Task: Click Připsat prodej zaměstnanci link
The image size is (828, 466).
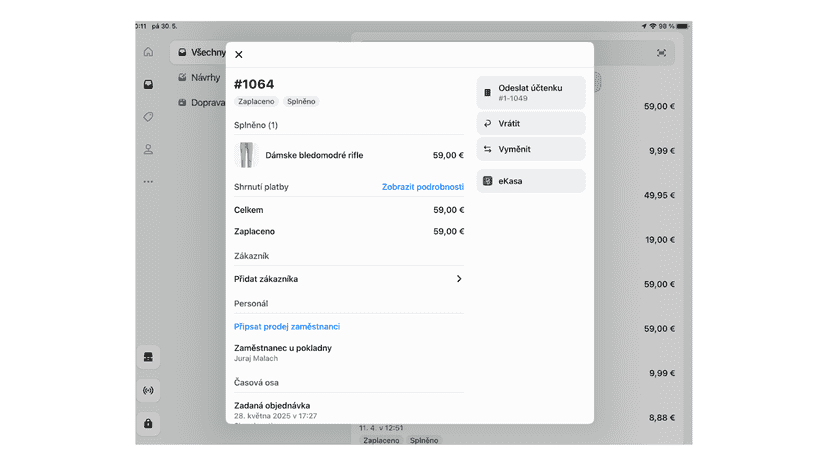Action: (x=287, y=327)
